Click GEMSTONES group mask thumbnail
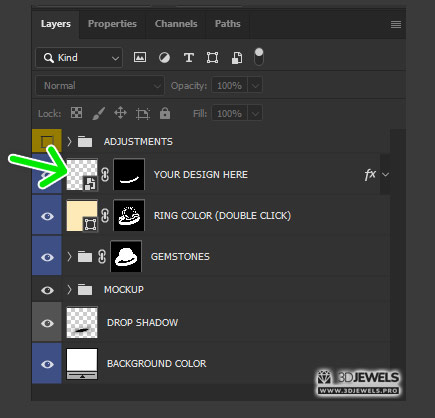The width and height of the screenshot is (435, 418). pyautogui.click(x=126, y=257)
